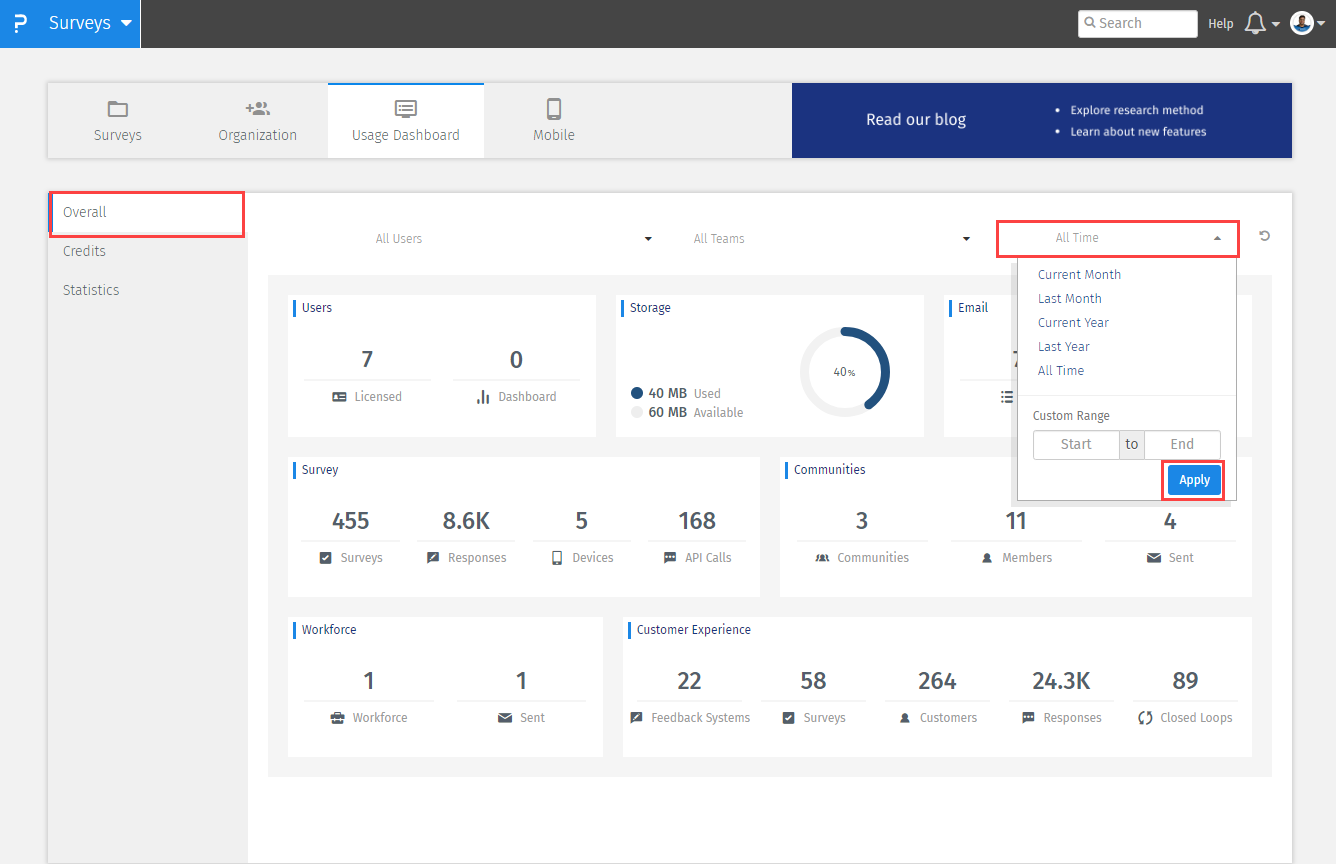The width and height of the screenshot is (1336, 864).
Task: Click the storage usage donut chart
Action: coord(845,371)
